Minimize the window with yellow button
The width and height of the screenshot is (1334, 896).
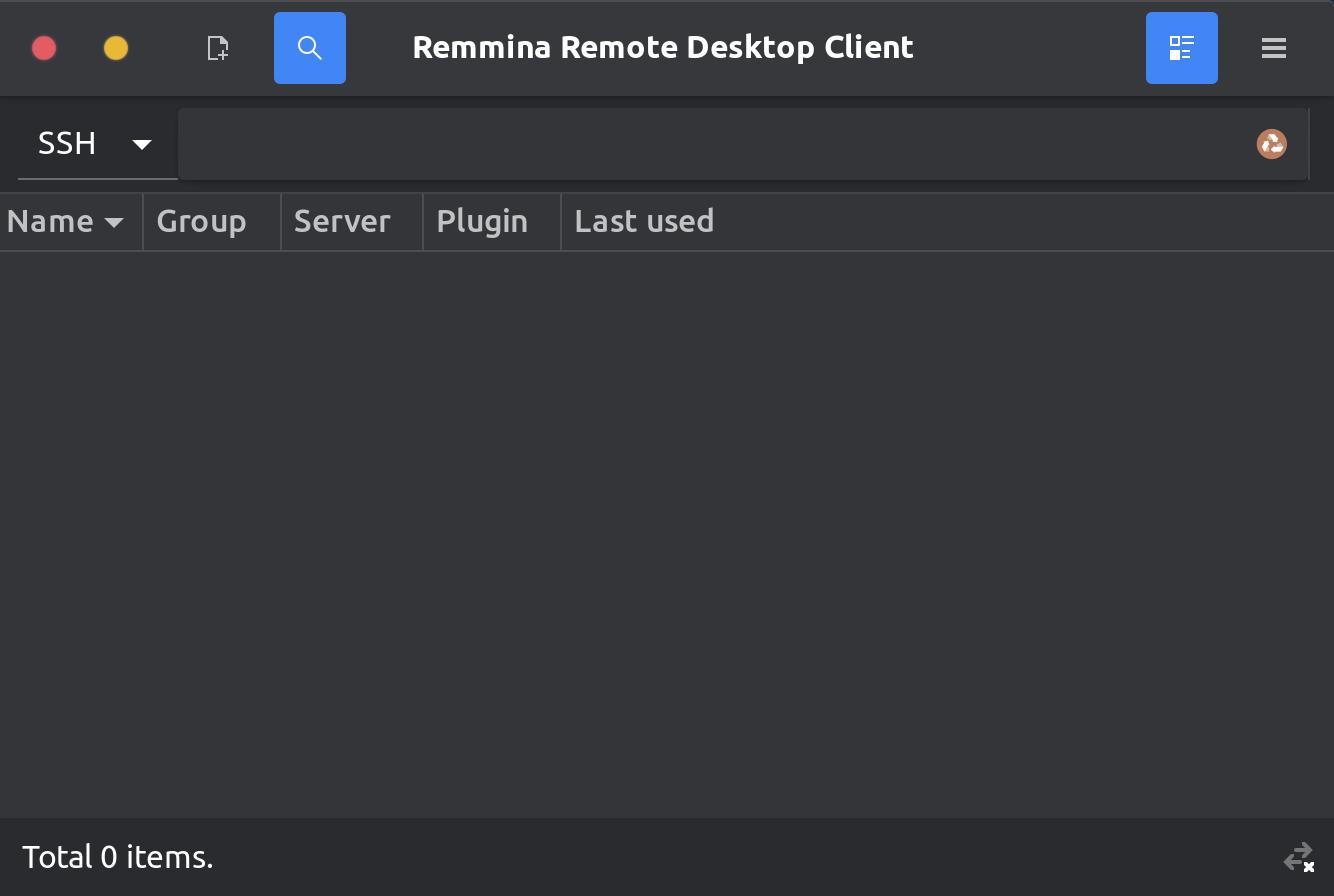(116, 48)
